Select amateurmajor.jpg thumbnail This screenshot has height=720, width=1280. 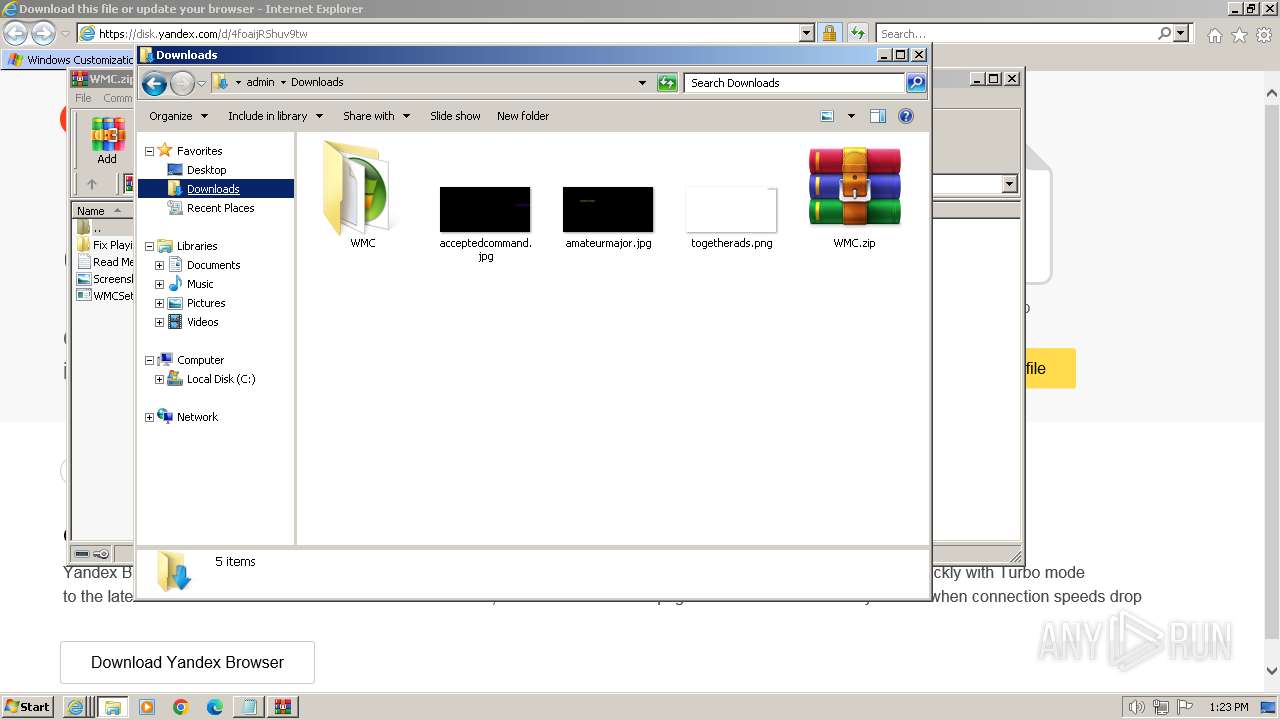[608, 209]
